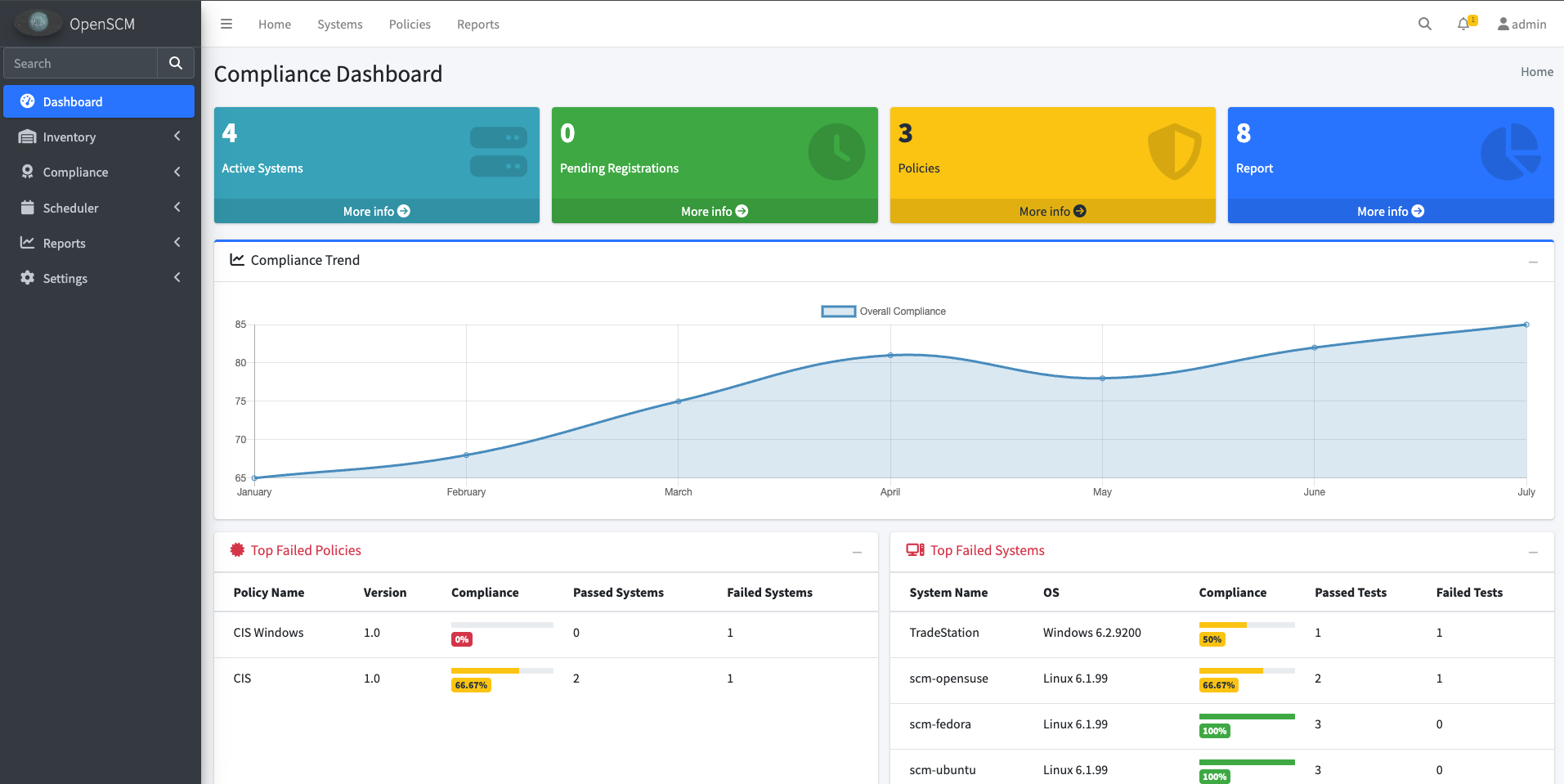This screenshot has height=784, width=1564.
Task: Expand the Scheduler sidebar menu
Action: 99,208
